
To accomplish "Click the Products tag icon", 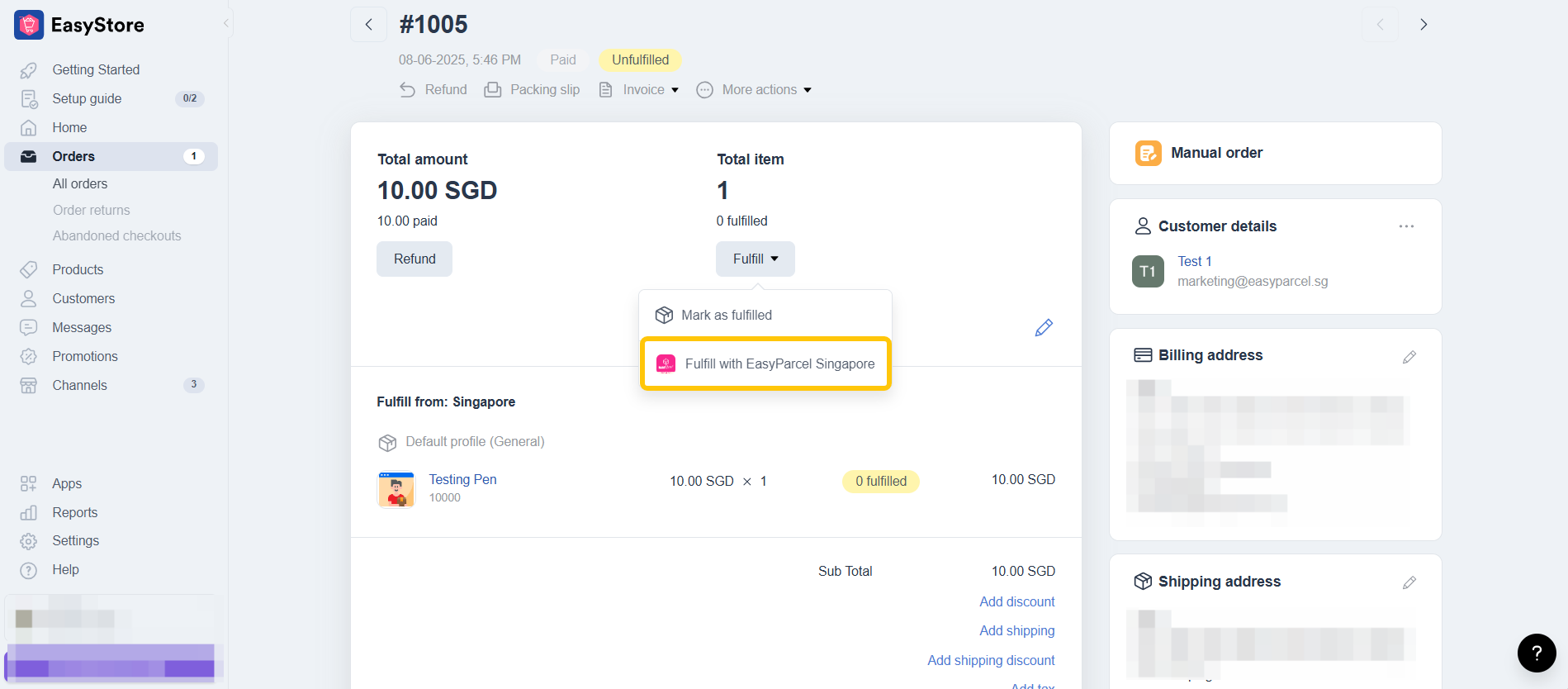I will coord(29,269).
